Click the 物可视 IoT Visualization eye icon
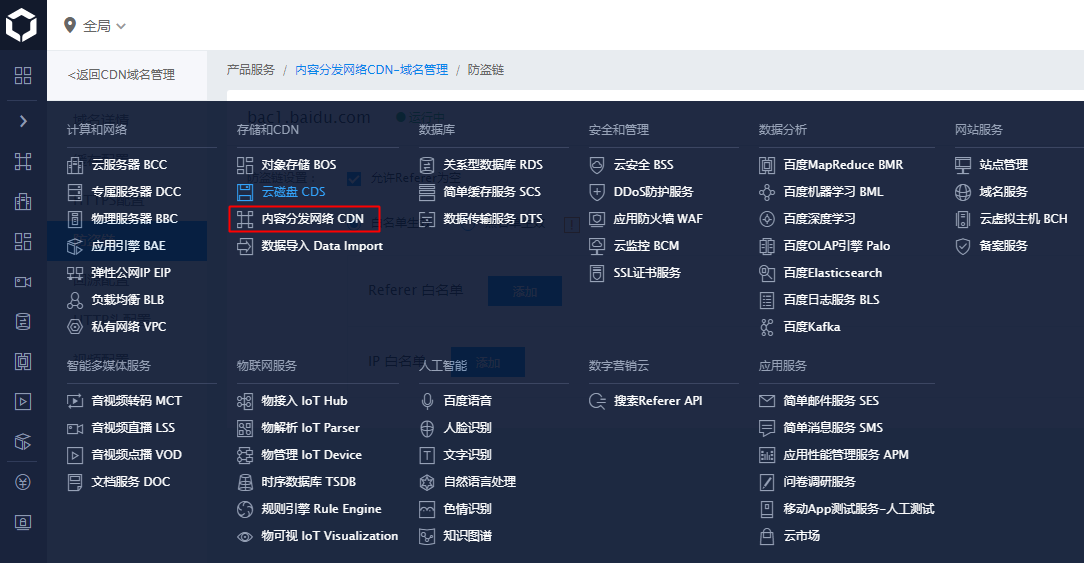1084x563 pixels. 245,536
